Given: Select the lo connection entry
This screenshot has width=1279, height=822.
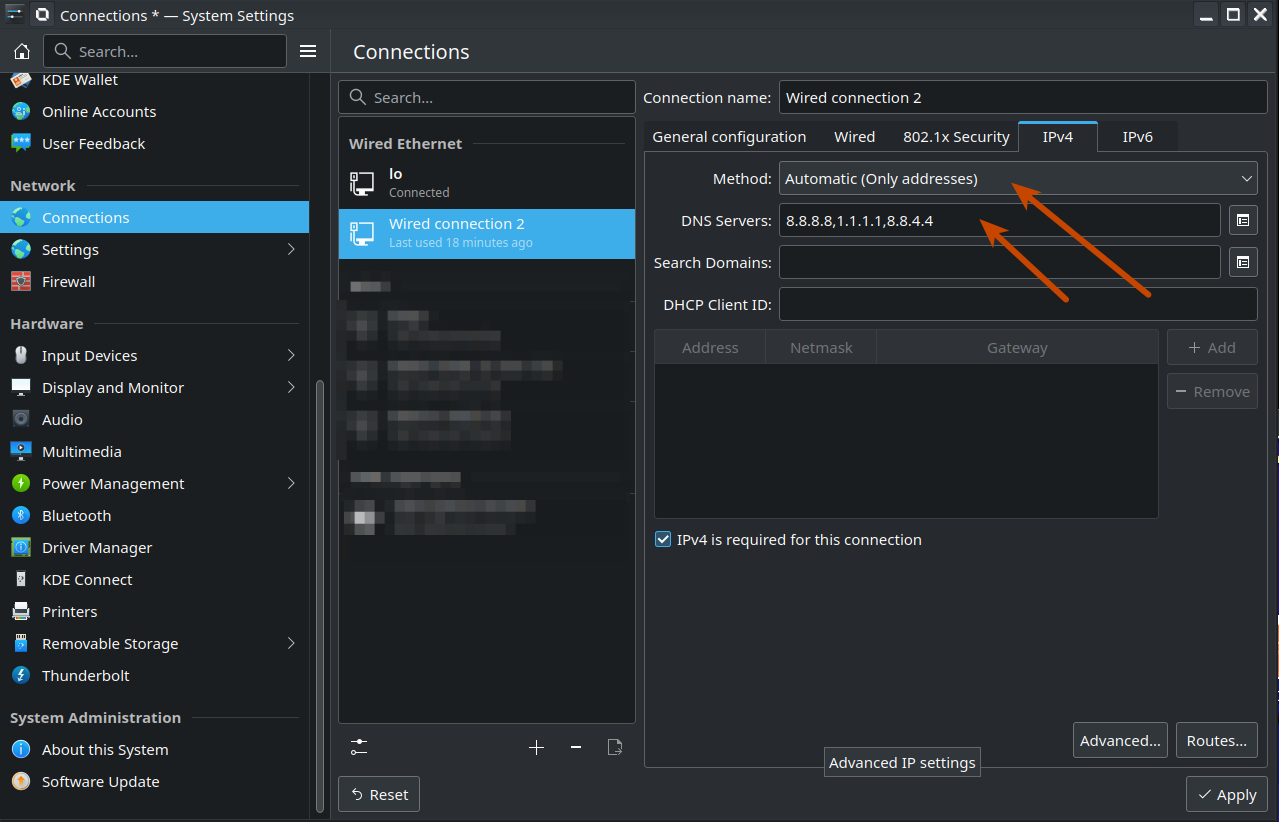Looking at the screenshot, I should pos(487,183).
